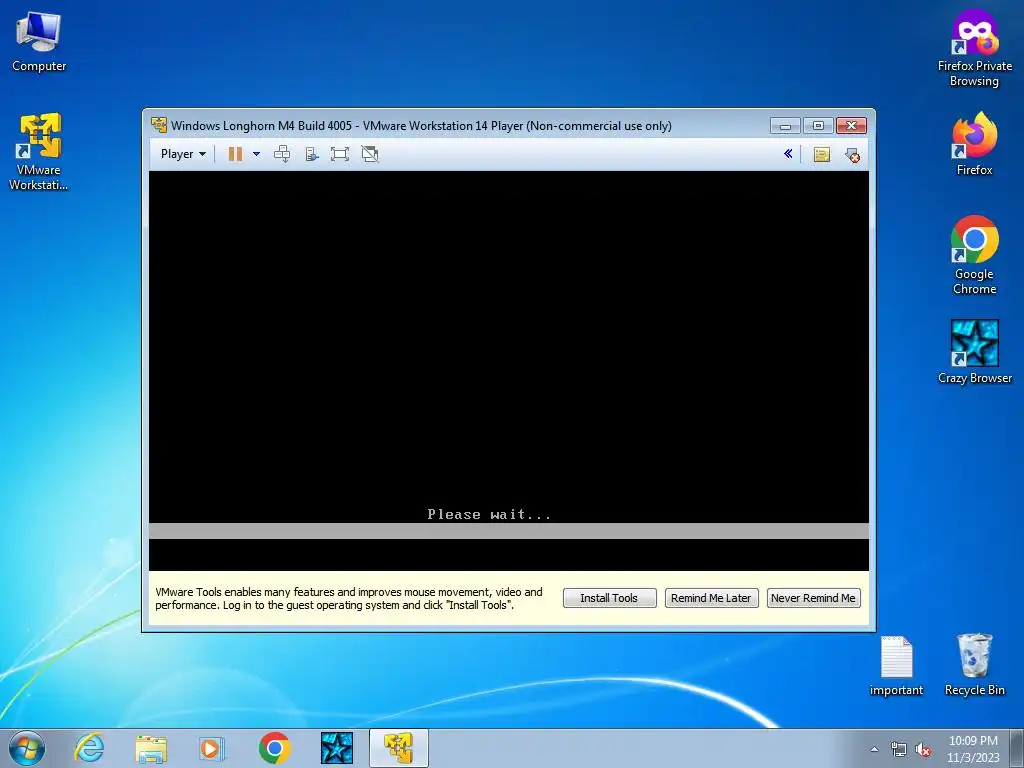Open the Player menu

coord(183,154)
